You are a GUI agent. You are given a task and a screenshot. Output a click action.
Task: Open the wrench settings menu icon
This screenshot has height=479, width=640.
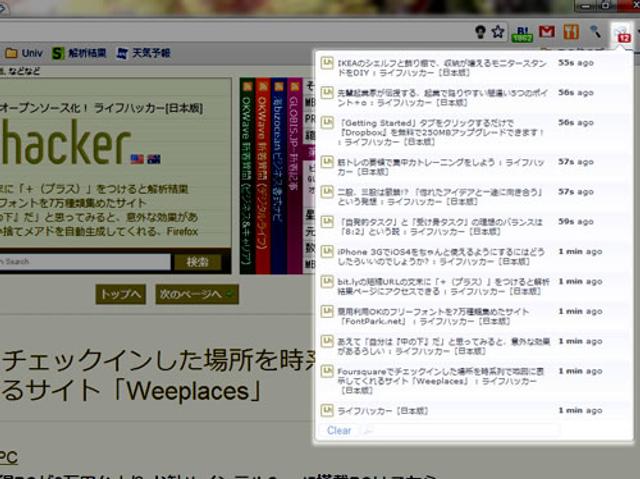point(596,31)
